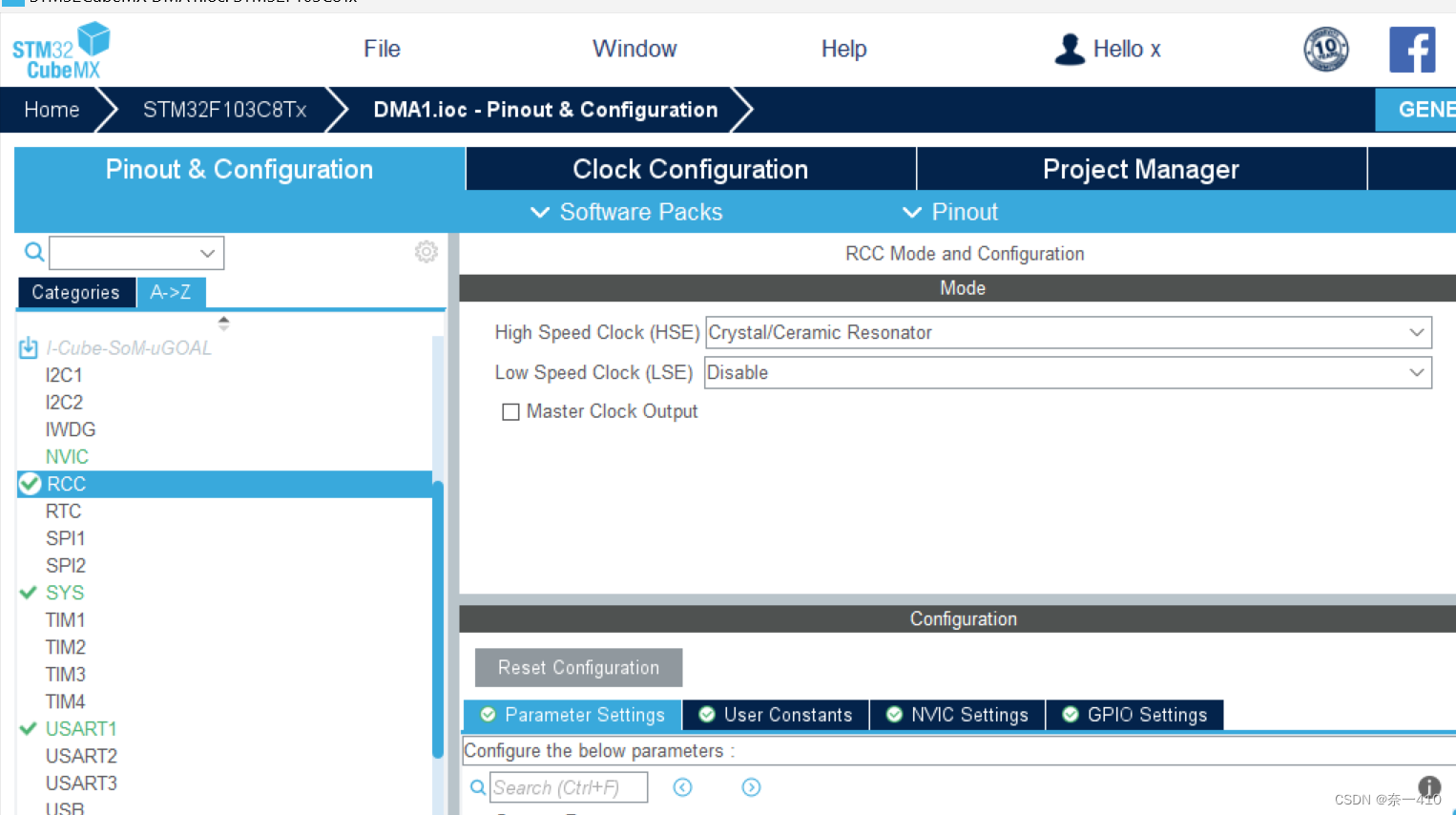Open the High Speed Clock (HSE) dropdown

[x=1068, y=332]
